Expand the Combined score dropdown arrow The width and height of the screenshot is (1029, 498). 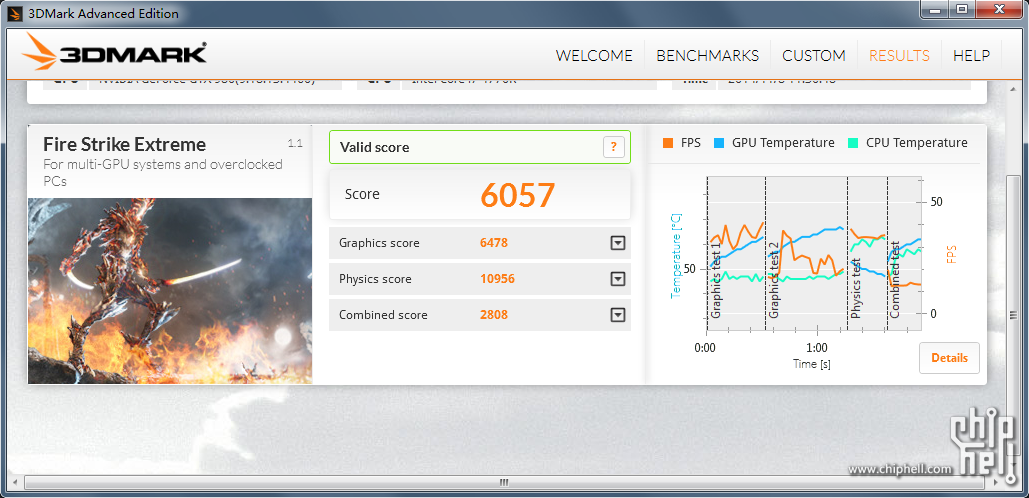click(618, 316)
